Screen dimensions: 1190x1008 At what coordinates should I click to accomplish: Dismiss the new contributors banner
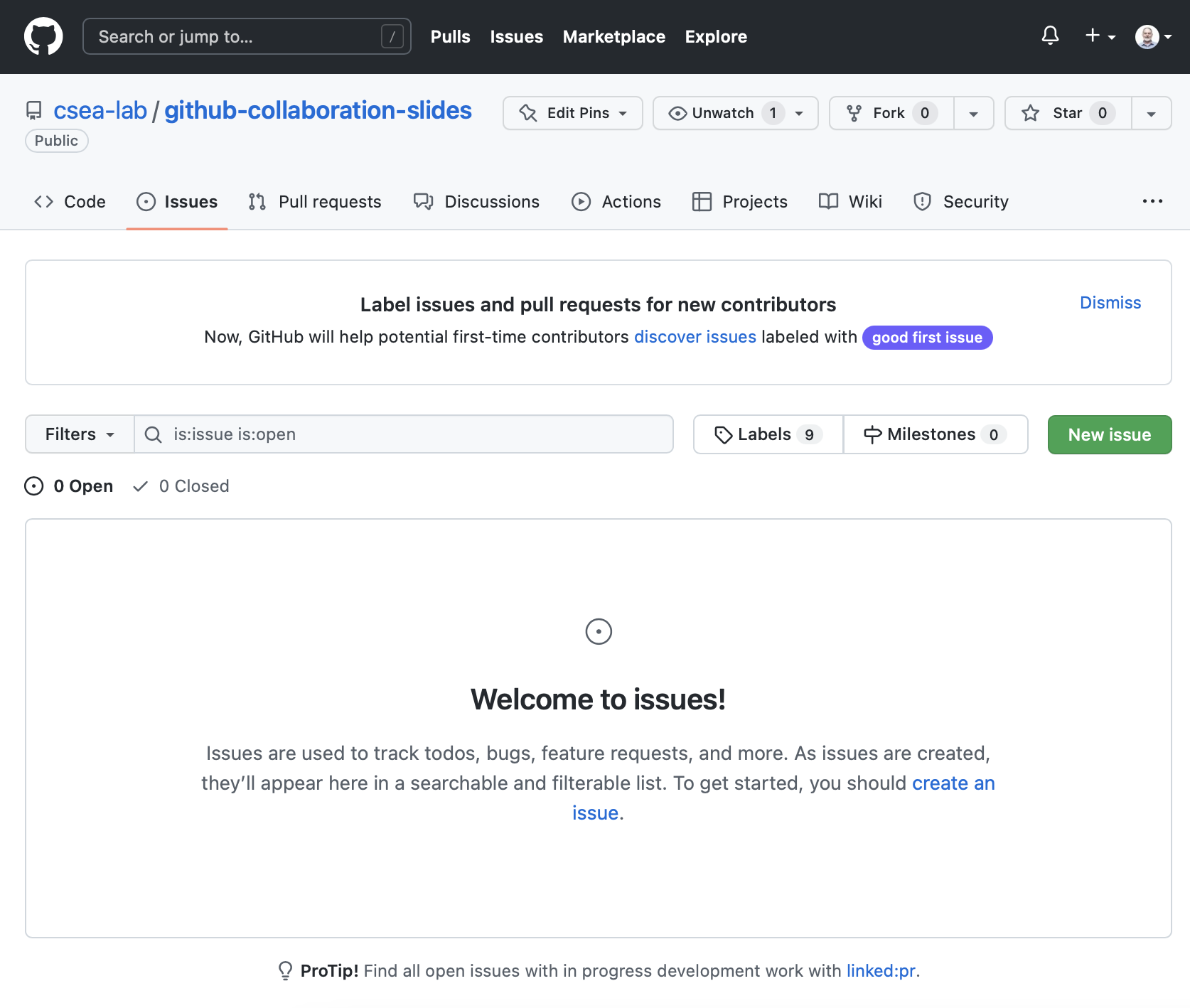click(1110, 303)
